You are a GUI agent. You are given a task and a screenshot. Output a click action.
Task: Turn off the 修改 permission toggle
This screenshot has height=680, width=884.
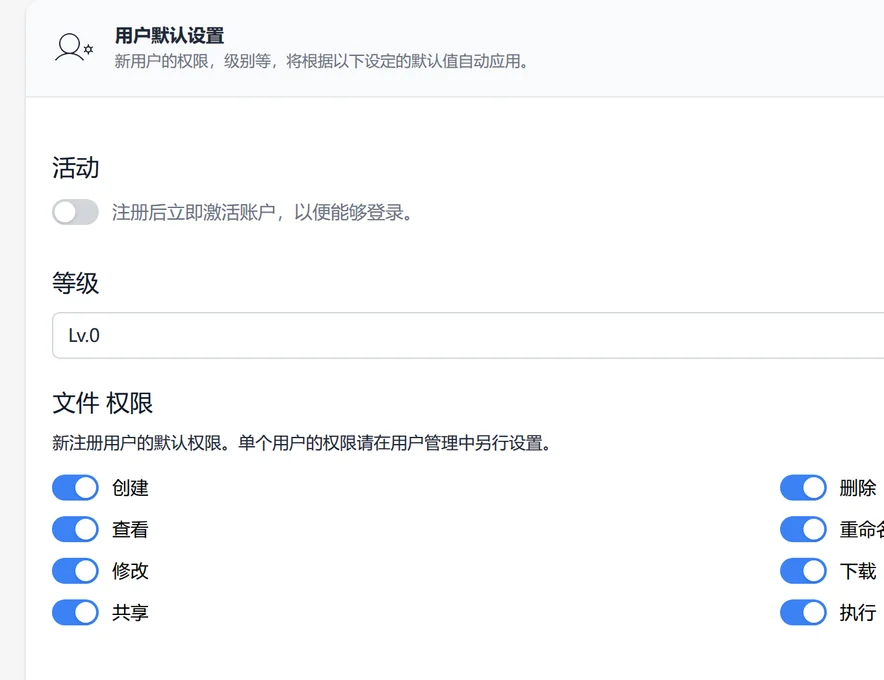point(75,571)
